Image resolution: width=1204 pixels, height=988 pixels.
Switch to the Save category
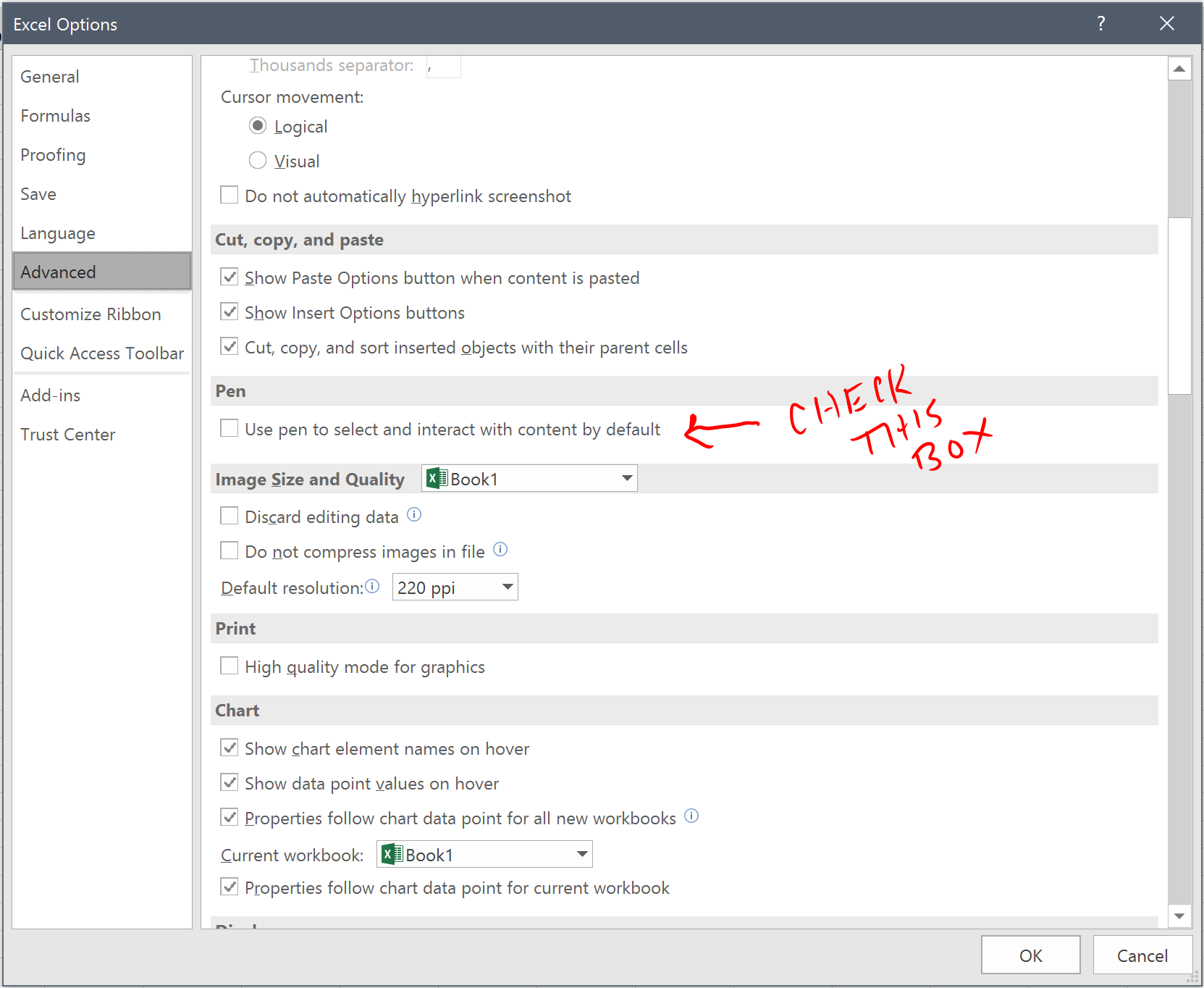click(101, 194)
